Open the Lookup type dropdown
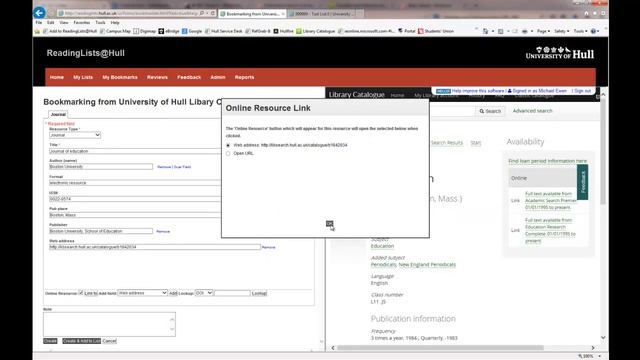640x360 pixels. (x=204, y=293)
